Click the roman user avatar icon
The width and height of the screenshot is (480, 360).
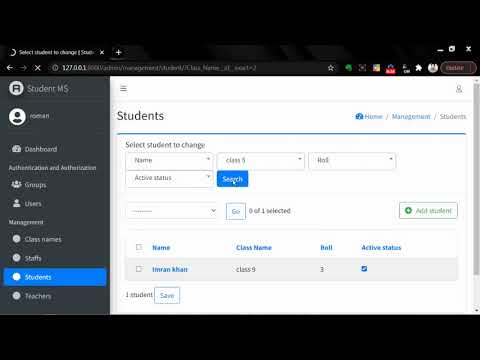click(x=17, y=116)
